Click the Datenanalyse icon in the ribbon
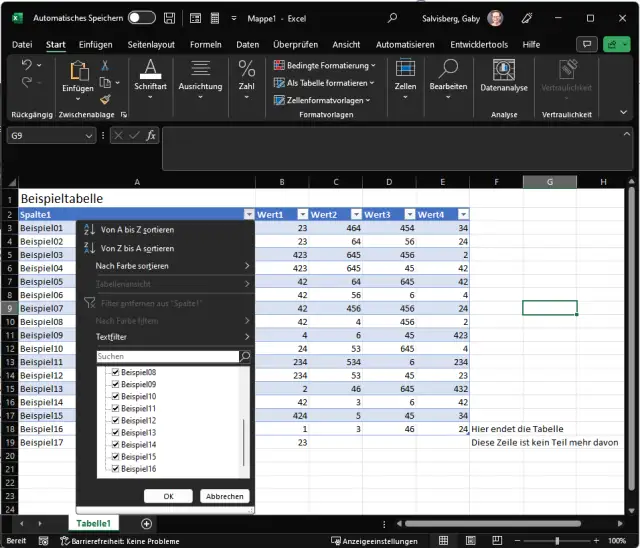This screenshot has height=548, width=640. coord(503,70)
